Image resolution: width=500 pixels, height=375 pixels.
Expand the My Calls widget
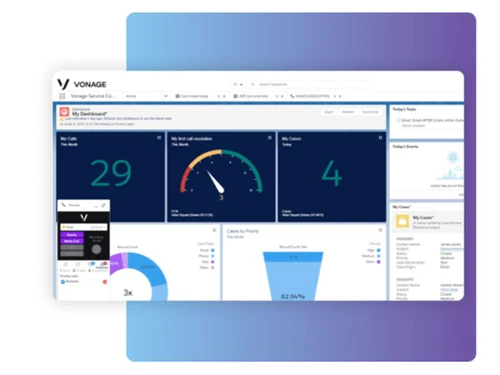159,138
